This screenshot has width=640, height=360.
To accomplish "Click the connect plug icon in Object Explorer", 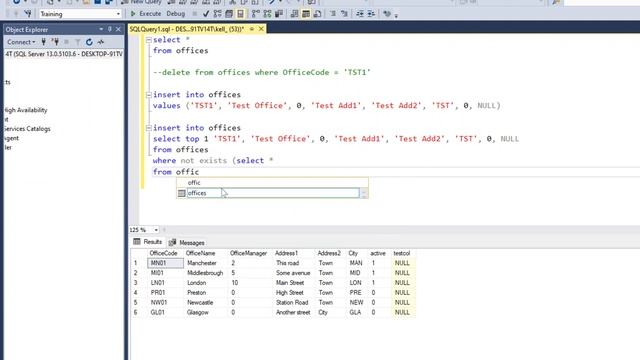I will [x=43, y=42].
